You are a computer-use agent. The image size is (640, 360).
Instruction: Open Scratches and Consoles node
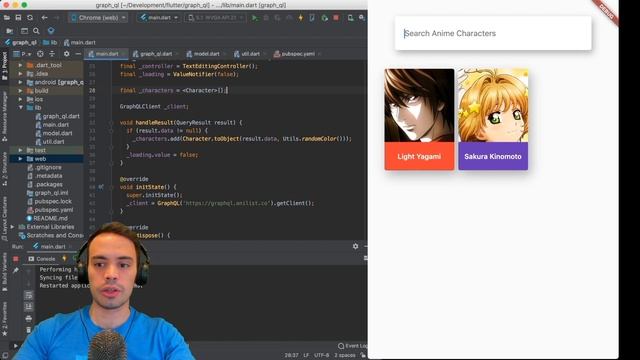click(x=51, y=236)
